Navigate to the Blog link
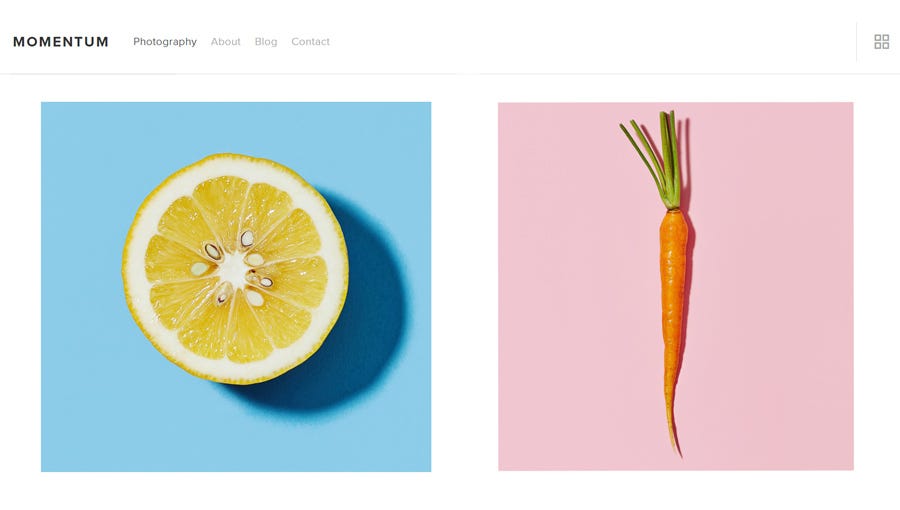 point(266,41)
